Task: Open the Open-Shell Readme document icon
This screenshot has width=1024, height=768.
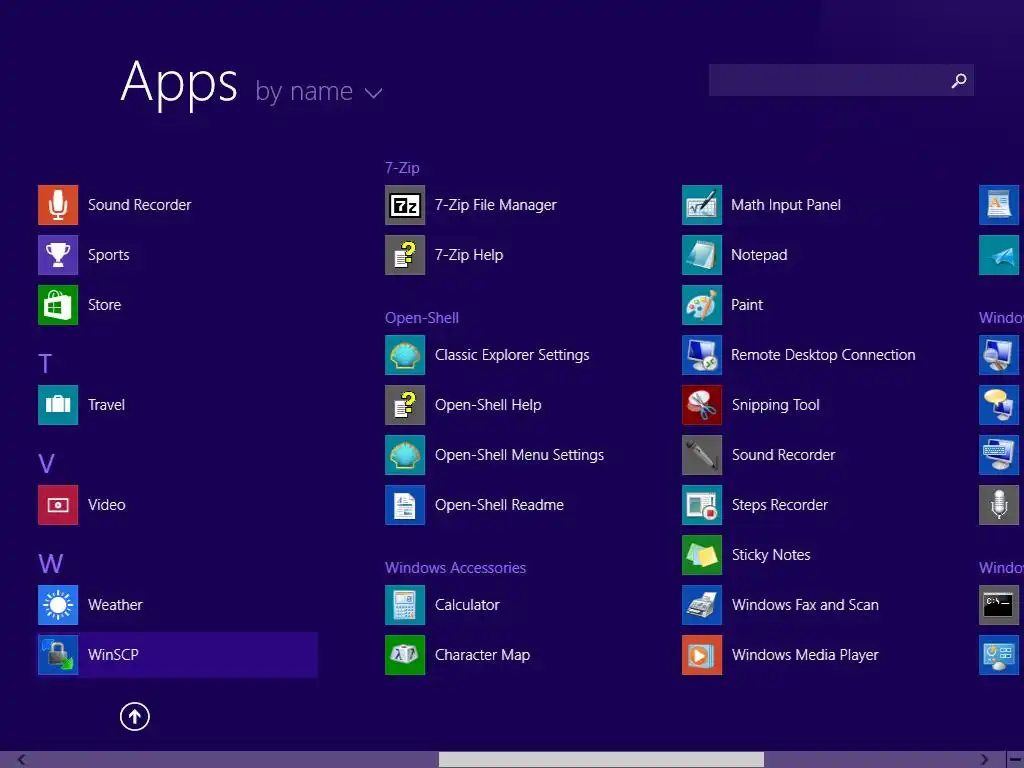Action: tap(405, 505)
